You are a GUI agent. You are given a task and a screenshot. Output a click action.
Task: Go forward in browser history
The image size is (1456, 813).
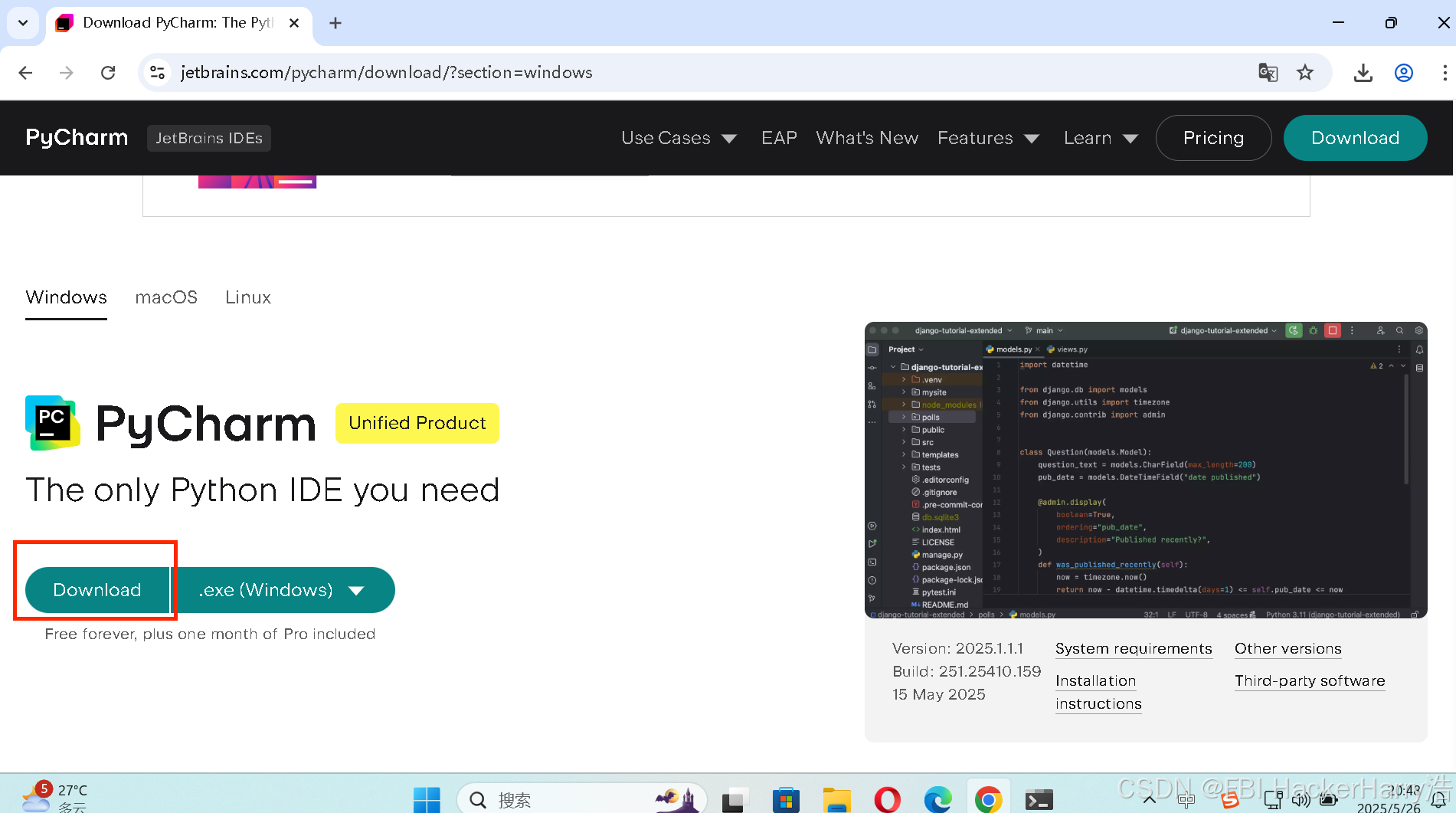point(67,73)
